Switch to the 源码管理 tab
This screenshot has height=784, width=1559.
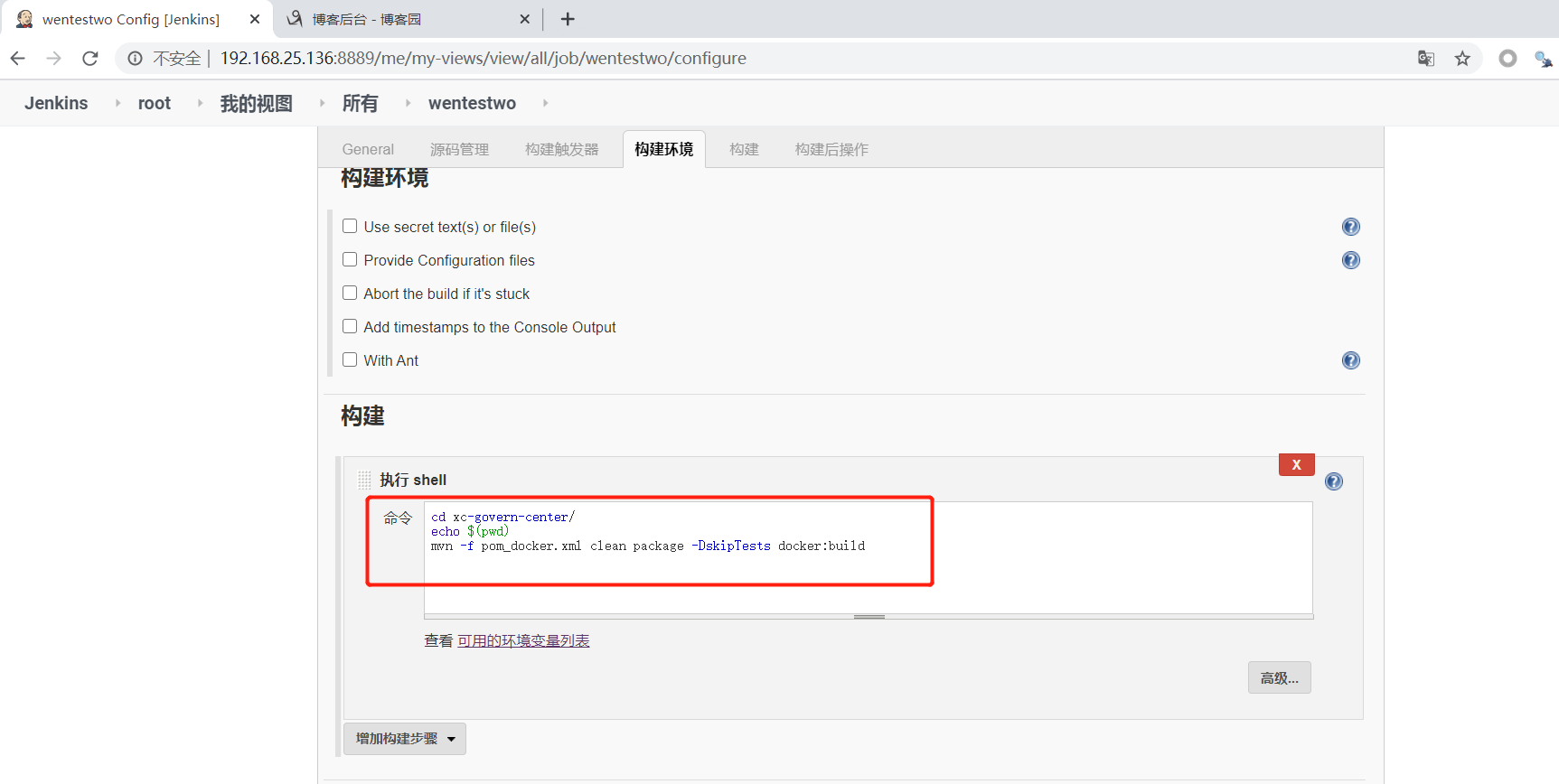click(459, 149)
